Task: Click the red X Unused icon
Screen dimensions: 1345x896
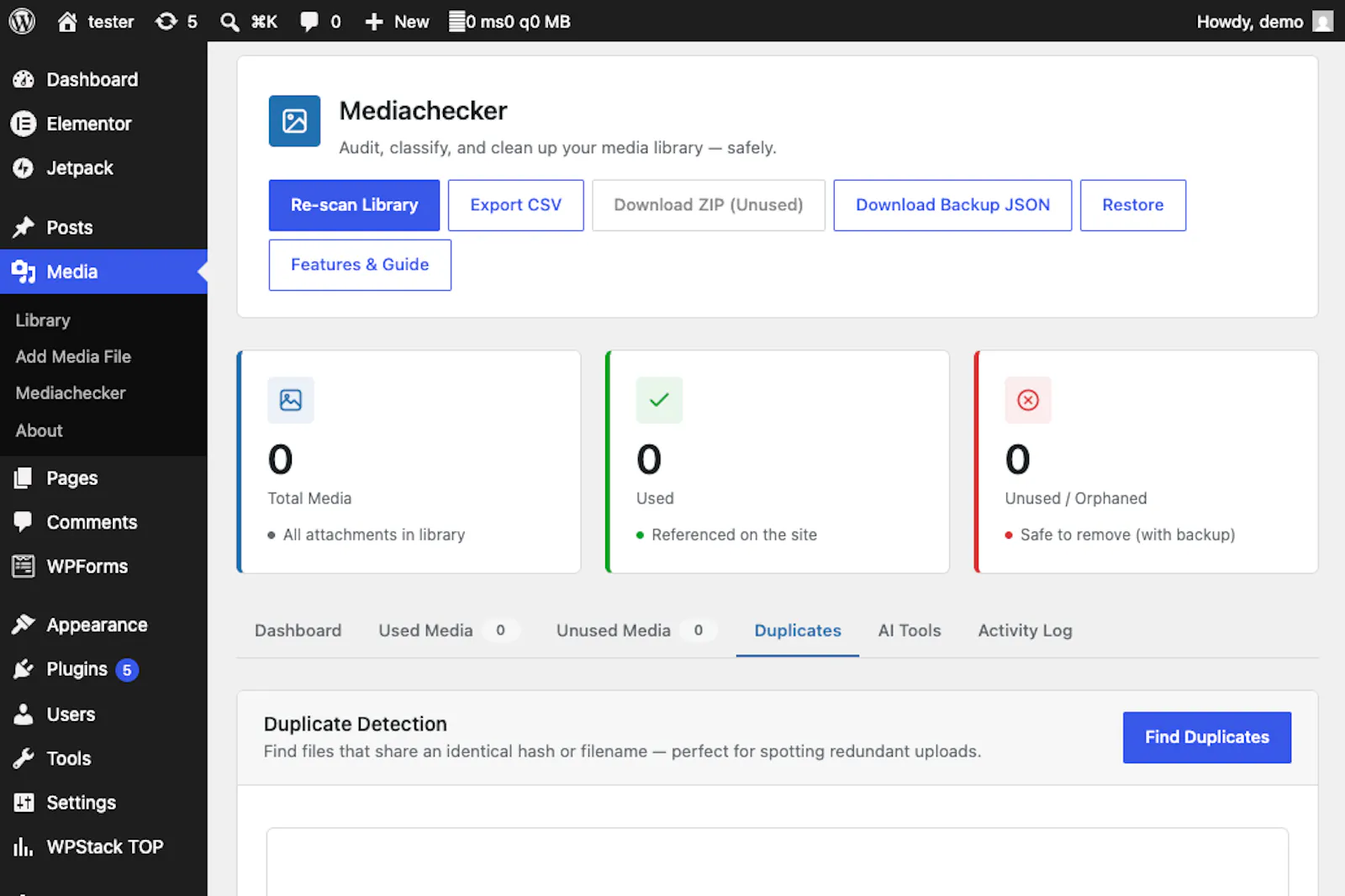Action: [1028, 400]
